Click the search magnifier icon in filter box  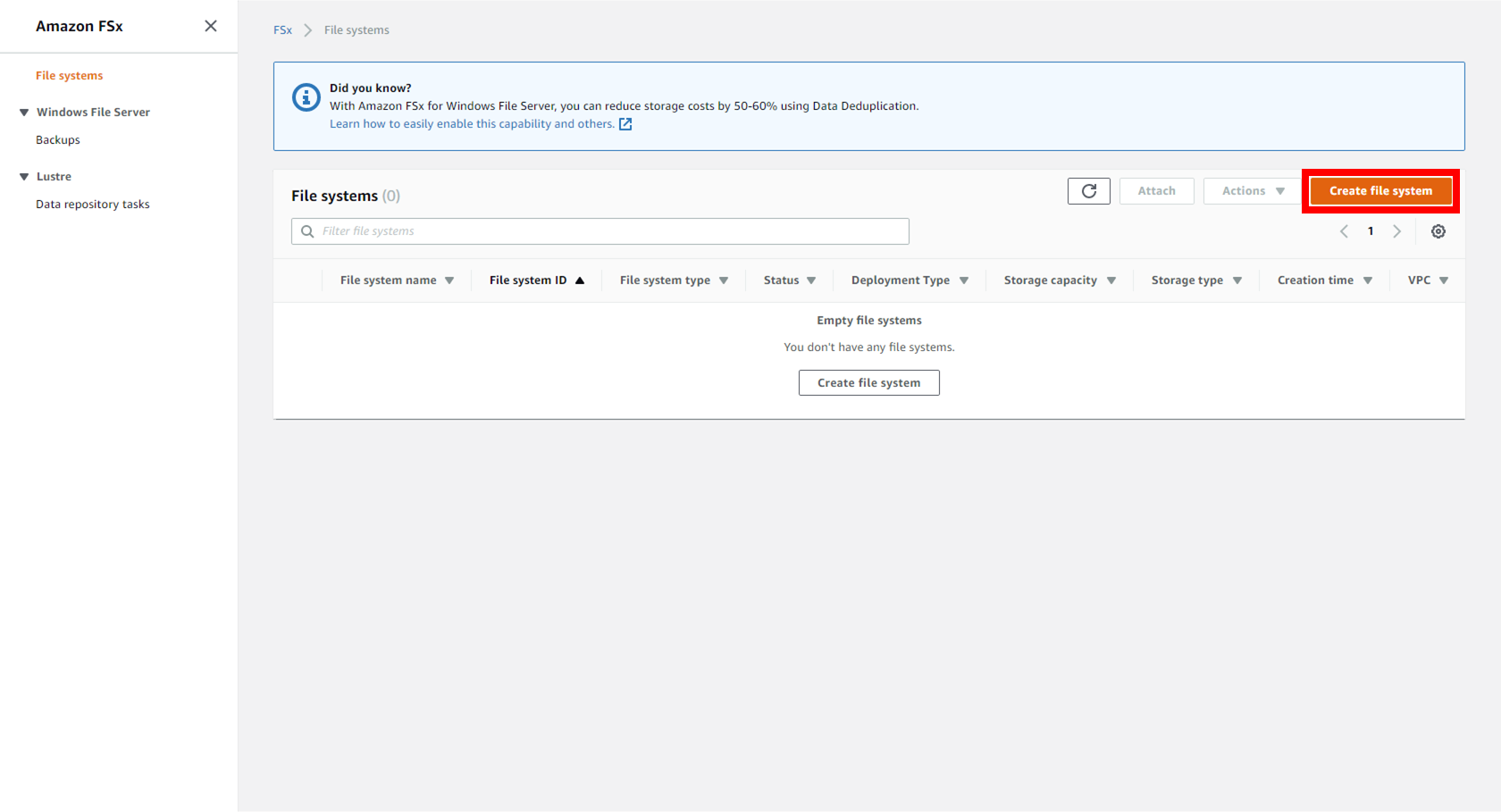(307, 231)
